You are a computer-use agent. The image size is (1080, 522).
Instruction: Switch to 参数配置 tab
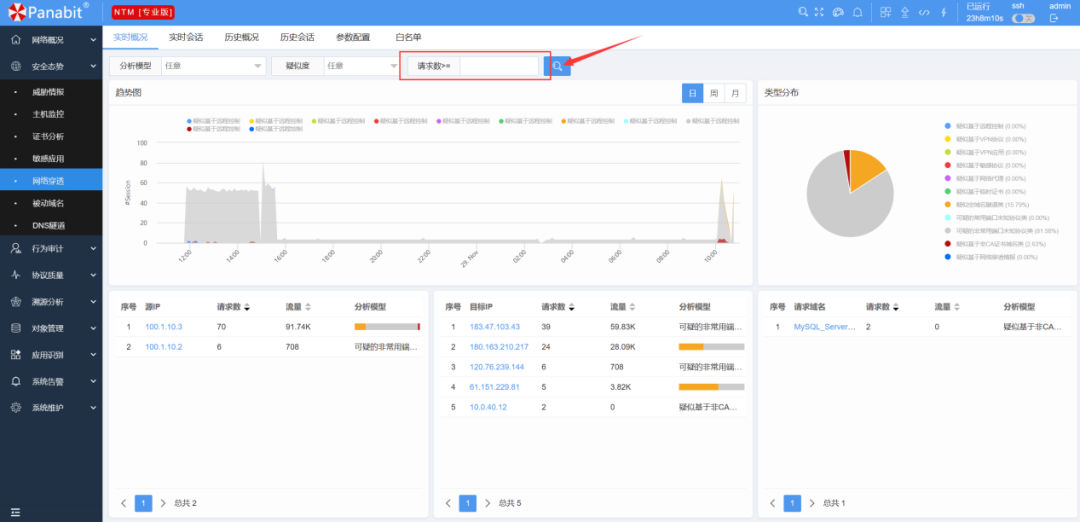[353, 37]
